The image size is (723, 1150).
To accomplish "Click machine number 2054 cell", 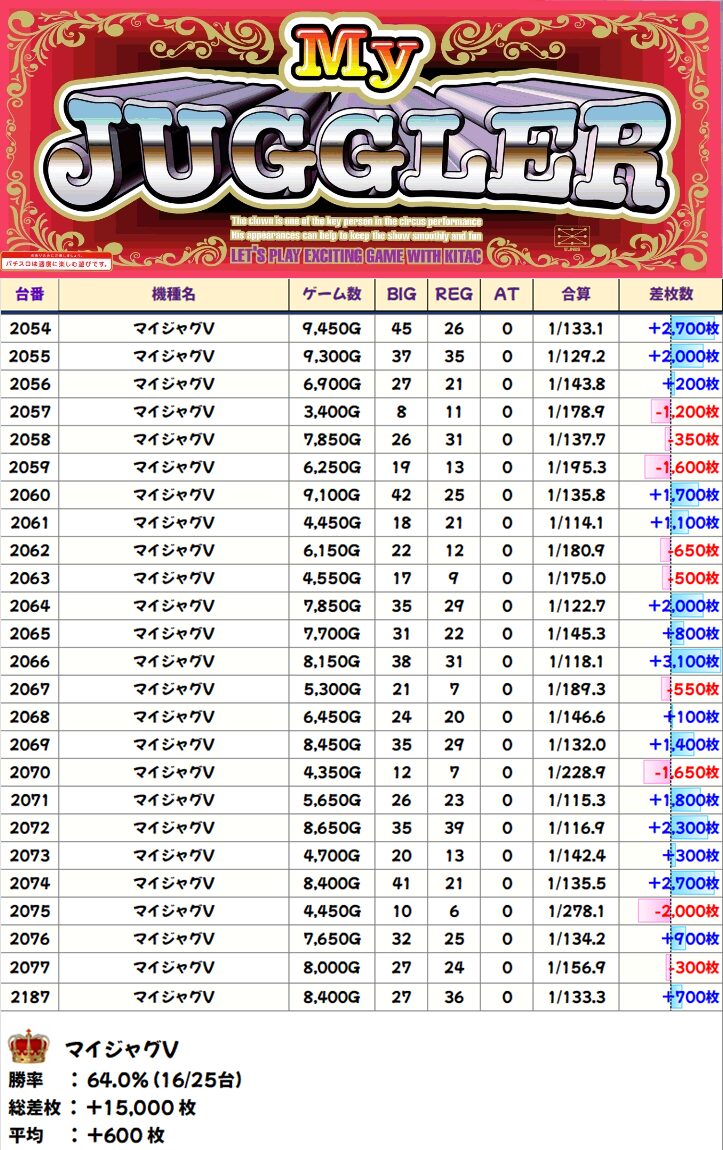I will 30,329.
